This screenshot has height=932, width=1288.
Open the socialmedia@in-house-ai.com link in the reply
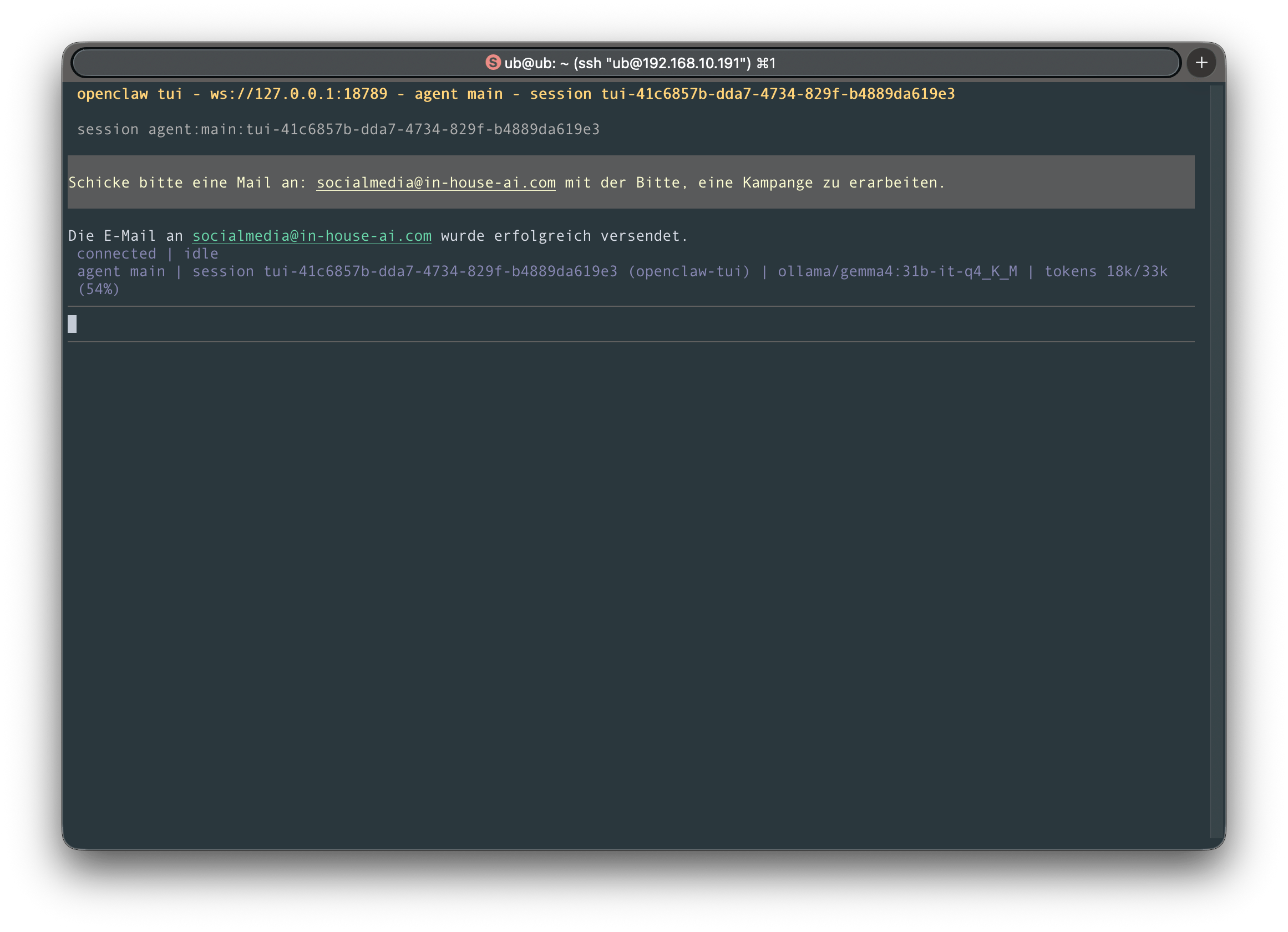coord(312,236)
